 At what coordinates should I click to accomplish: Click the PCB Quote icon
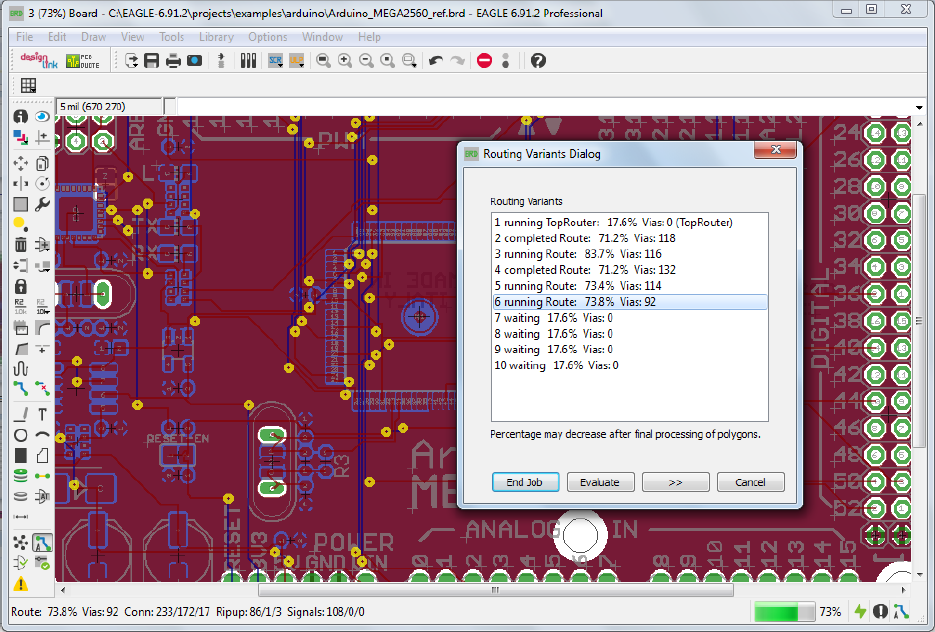83,60
